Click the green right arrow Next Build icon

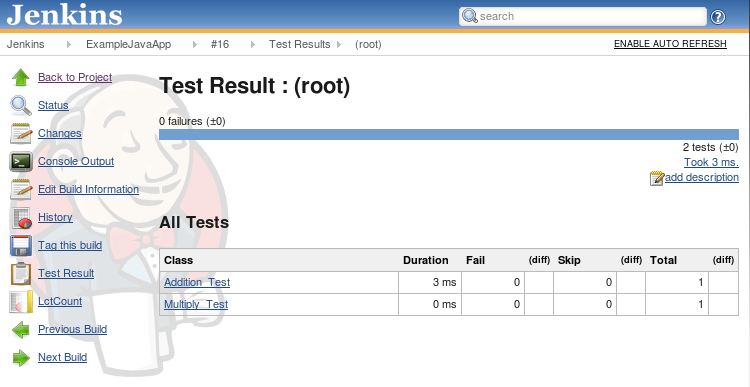click(x=21, y=357)
